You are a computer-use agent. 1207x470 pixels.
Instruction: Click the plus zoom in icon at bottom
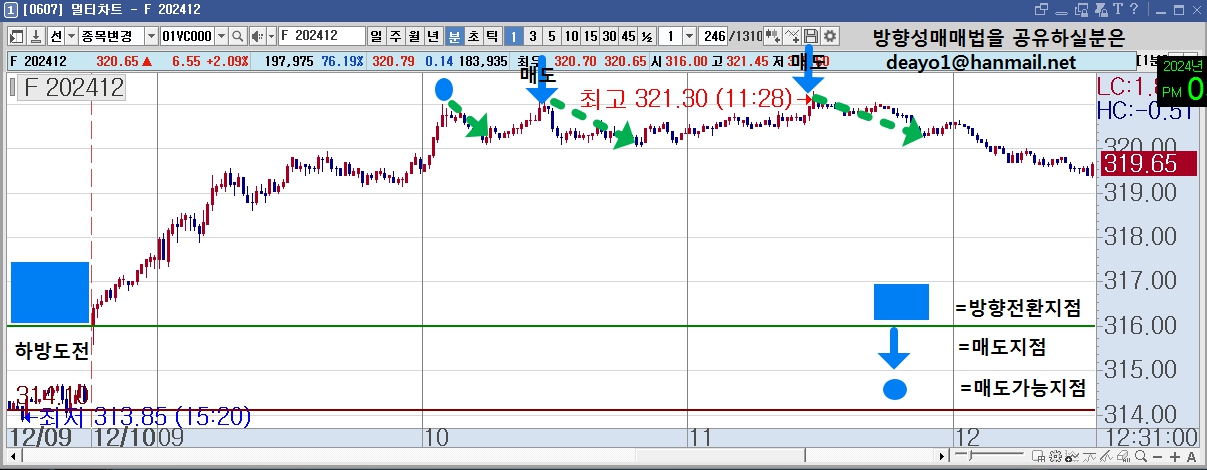[x=1175, y=457]
